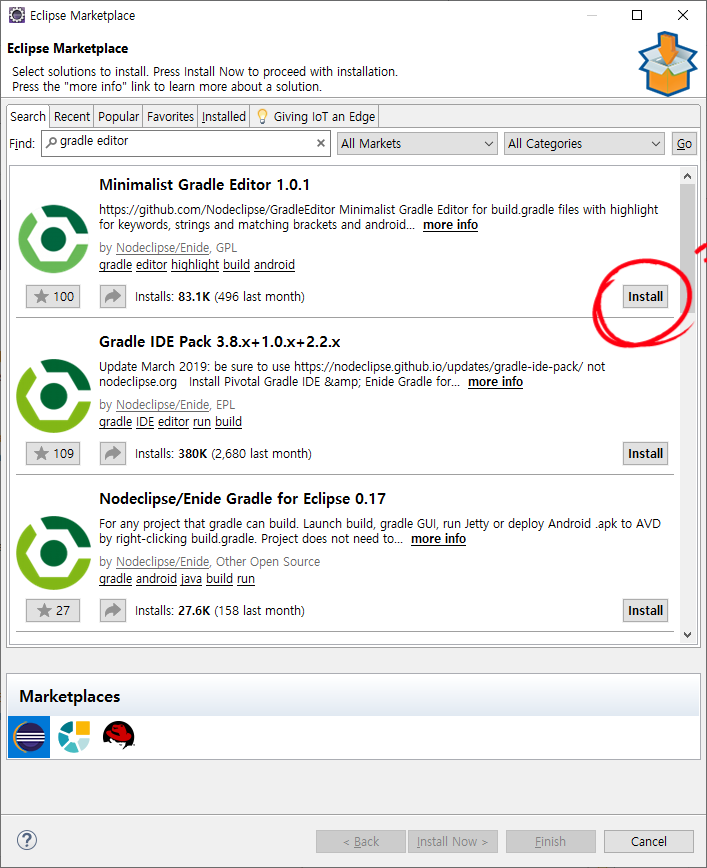Click the scroll-up arrow of results list
Screen dimensions: 707x868
[687, 176]
